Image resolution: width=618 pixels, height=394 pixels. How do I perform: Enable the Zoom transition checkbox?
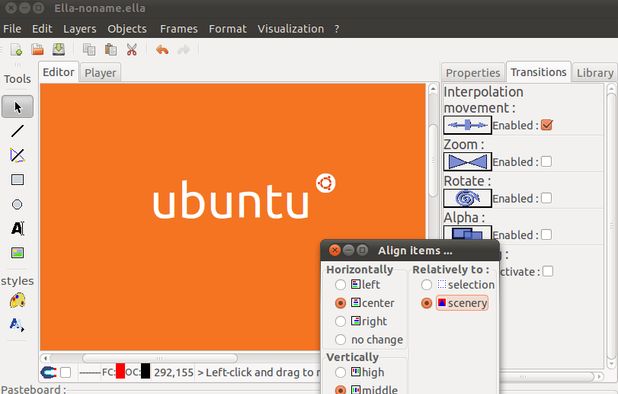pos(546,162)
